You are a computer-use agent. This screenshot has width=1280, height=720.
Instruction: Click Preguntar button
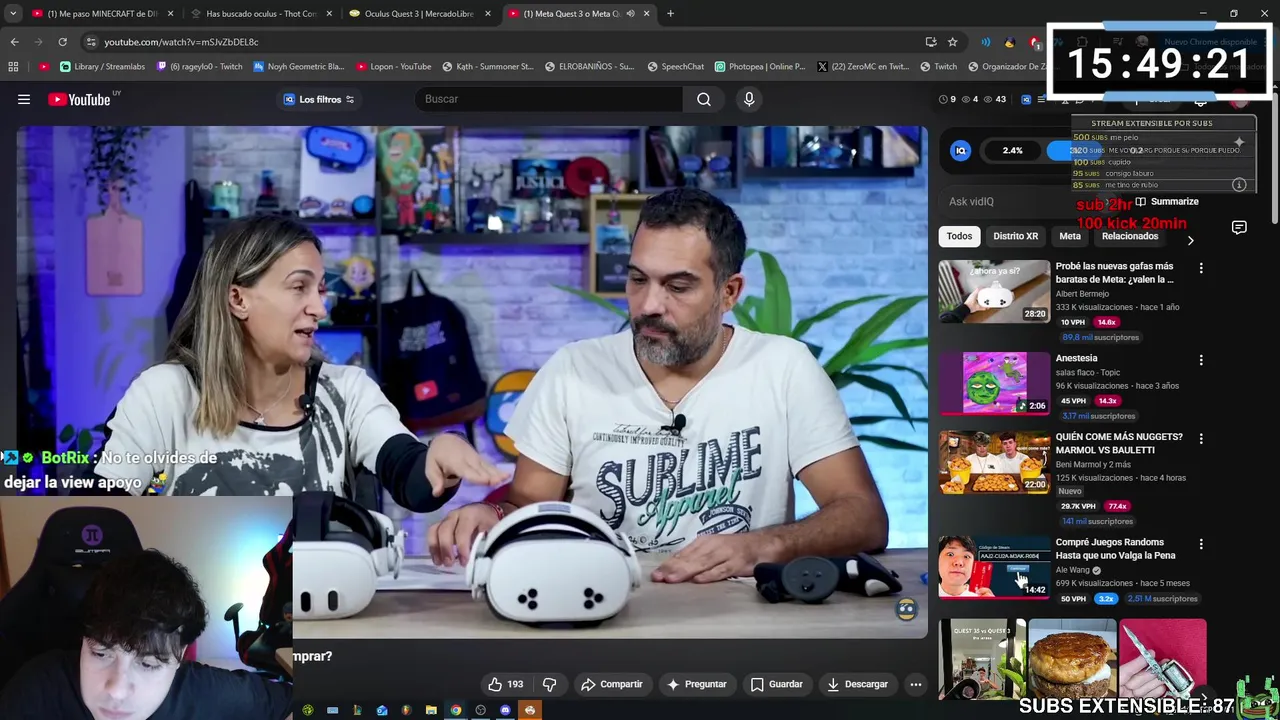[696, 684]
